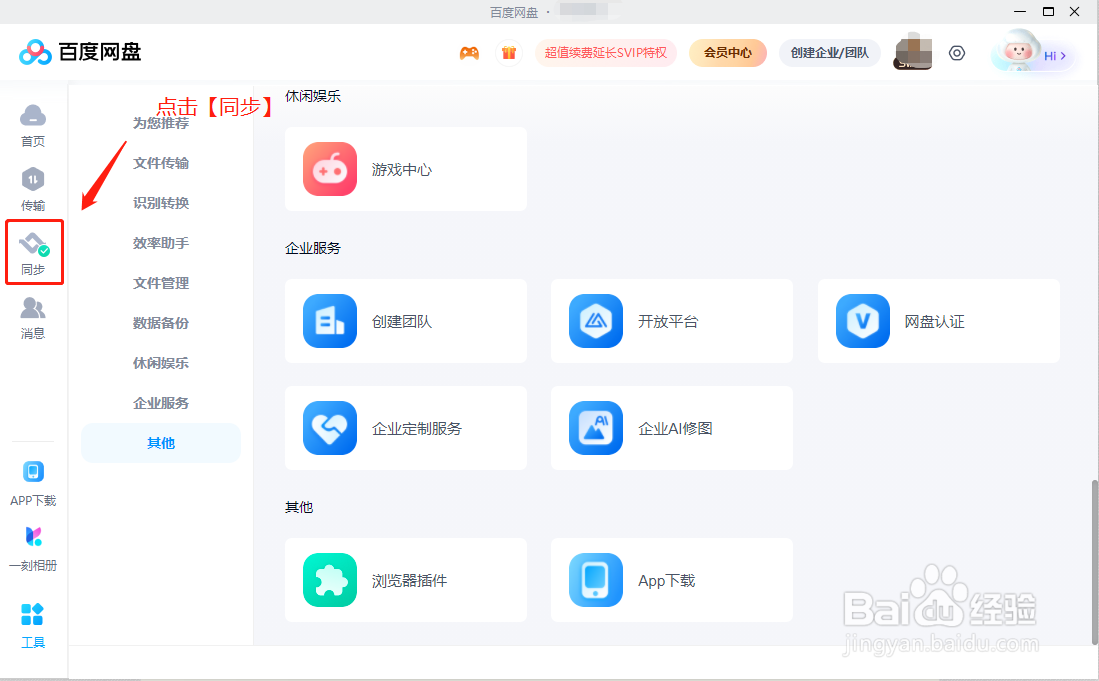1099x681 pixels.
Task: Click the blurred user avatar in header
Action: tap(913, 53)
